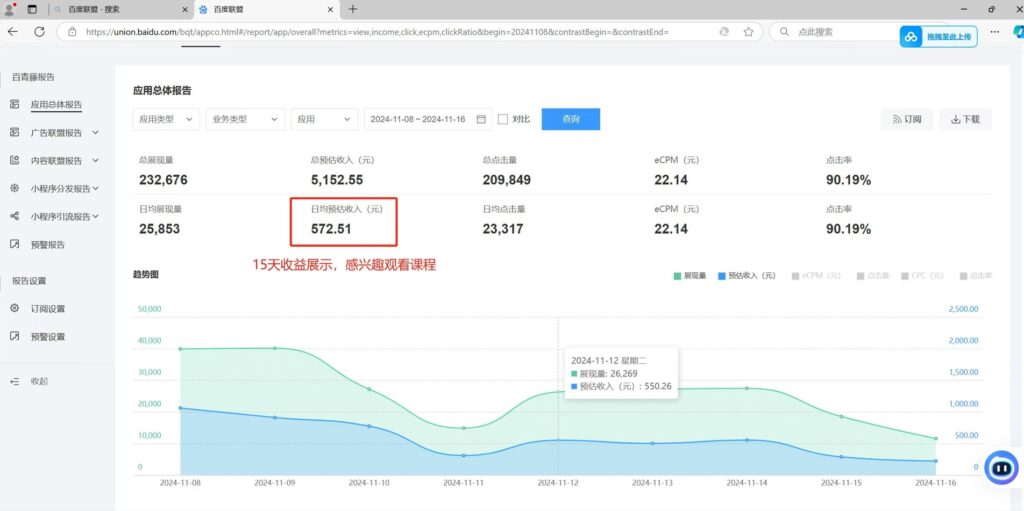Viewport: 1024px width, 511px height.
Task: Switch to the 百度联盟 - 搜索 tab
Action: (121, 9)
